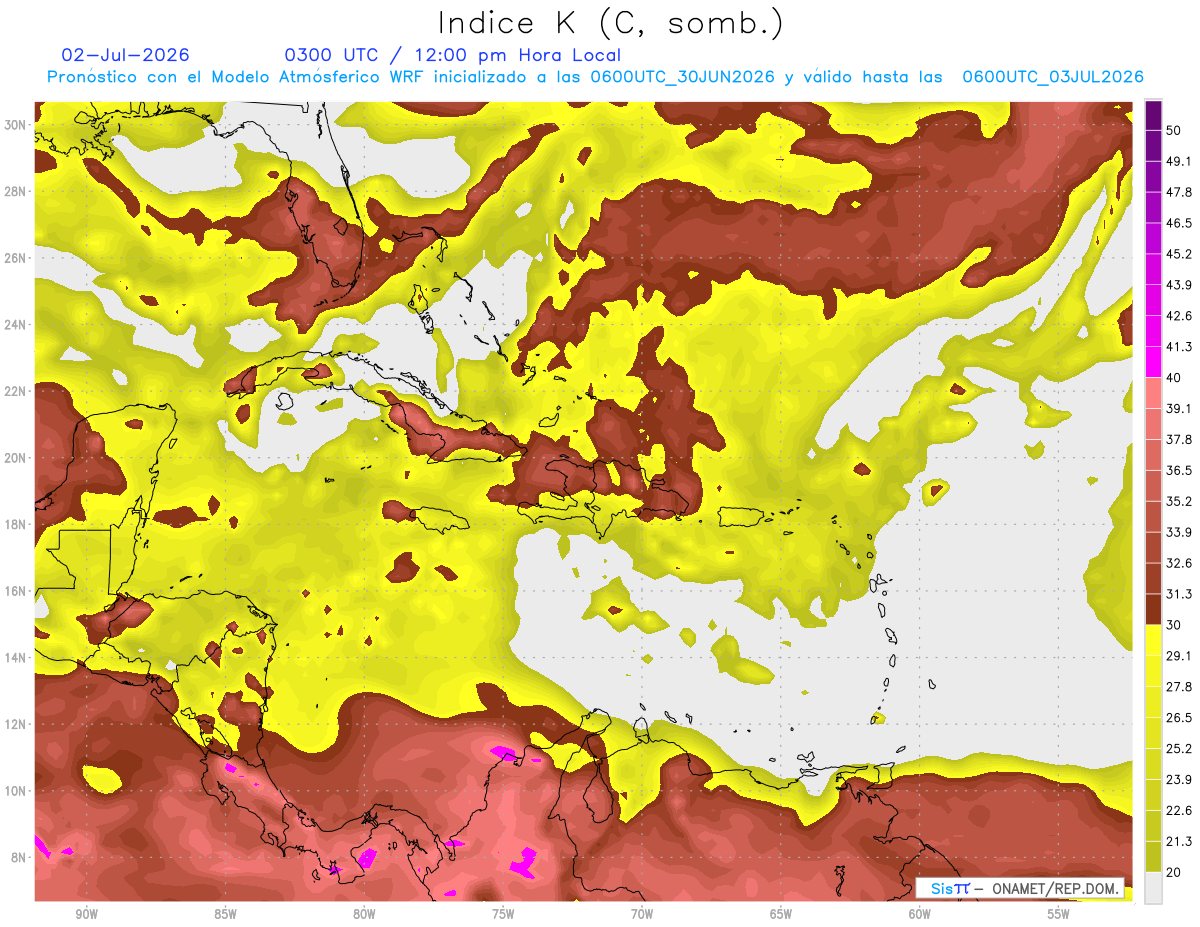Pick the gray colorbar swatch below 20
This screenshot has height=927, width=1200.
pos(1153,888)
